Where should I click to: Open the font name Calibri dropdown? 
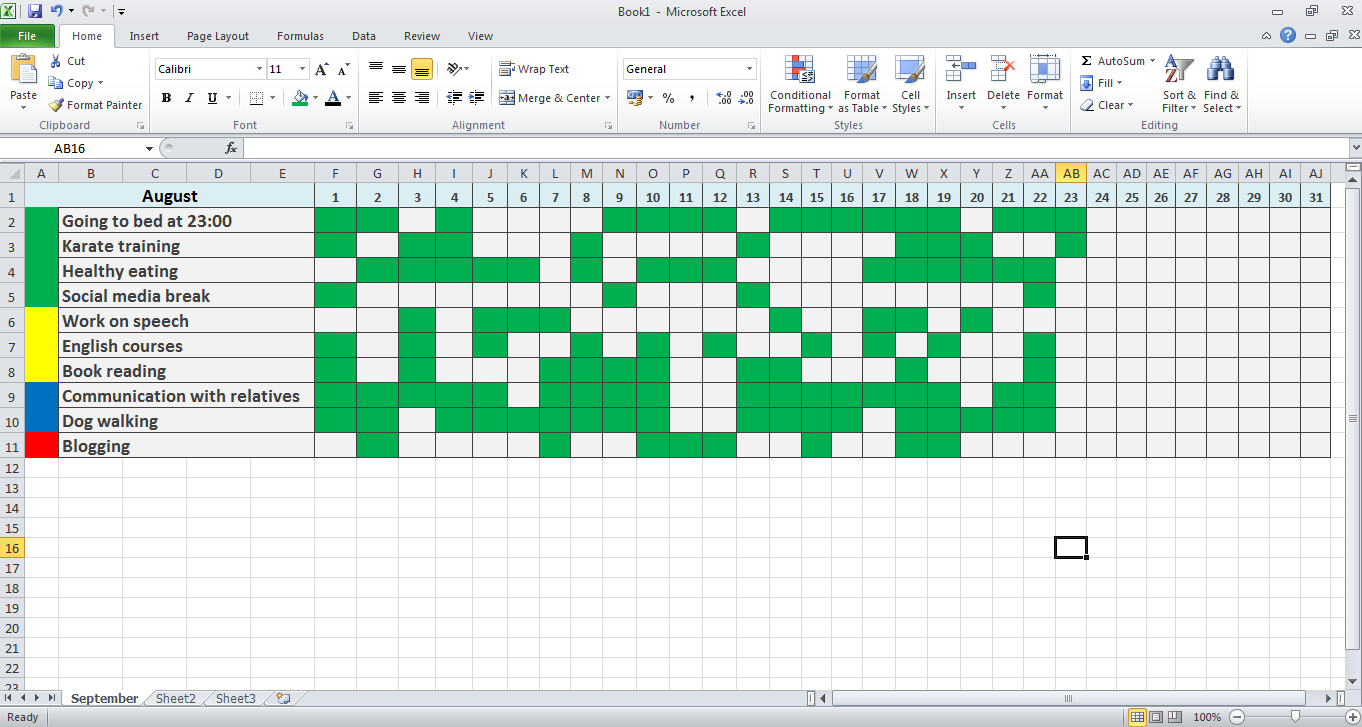pyautogui.click(x=260, y=69)
